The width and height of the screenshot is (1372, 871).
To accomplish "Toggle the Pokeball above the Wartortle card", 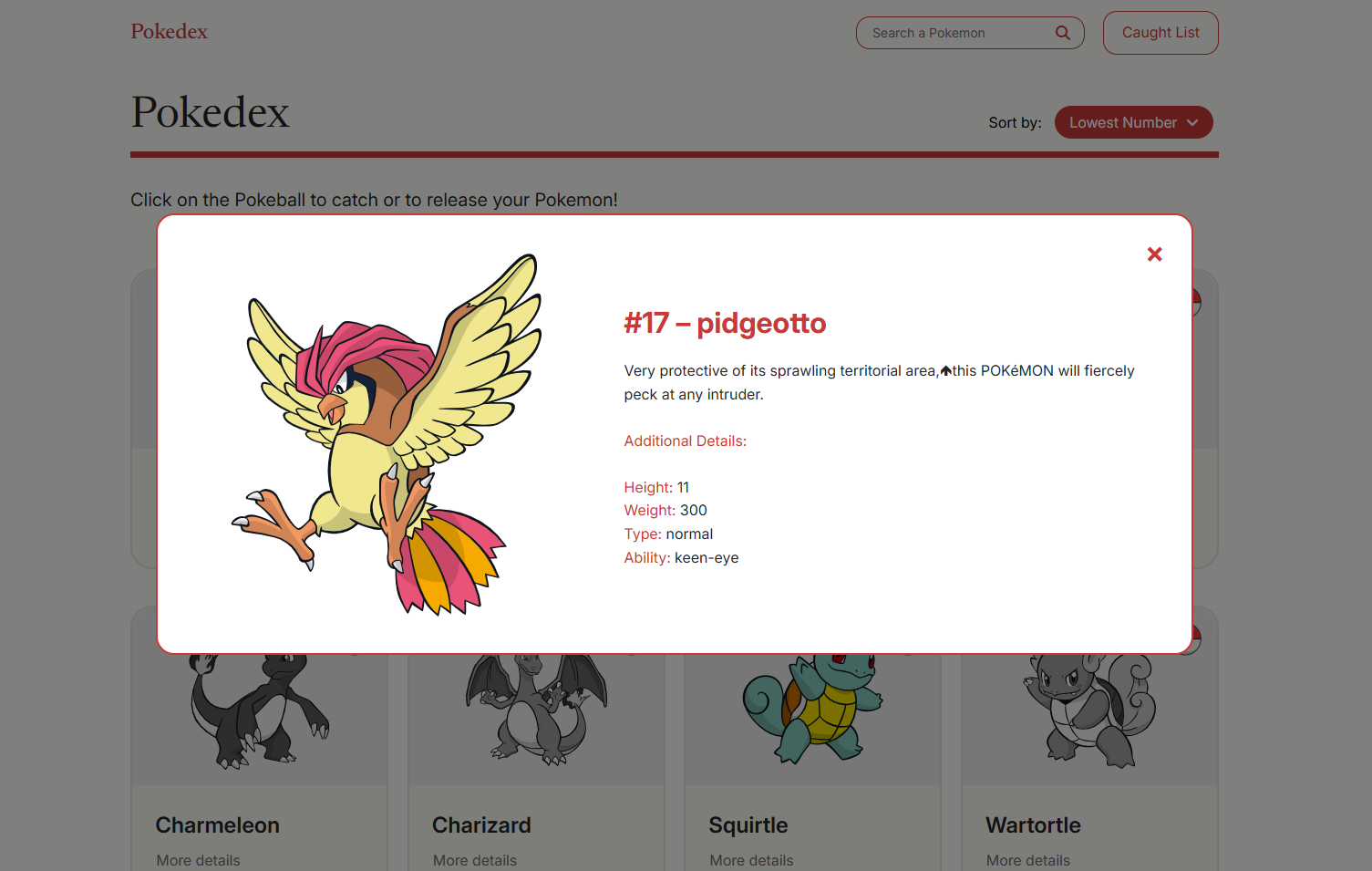I will (1195, 302).
